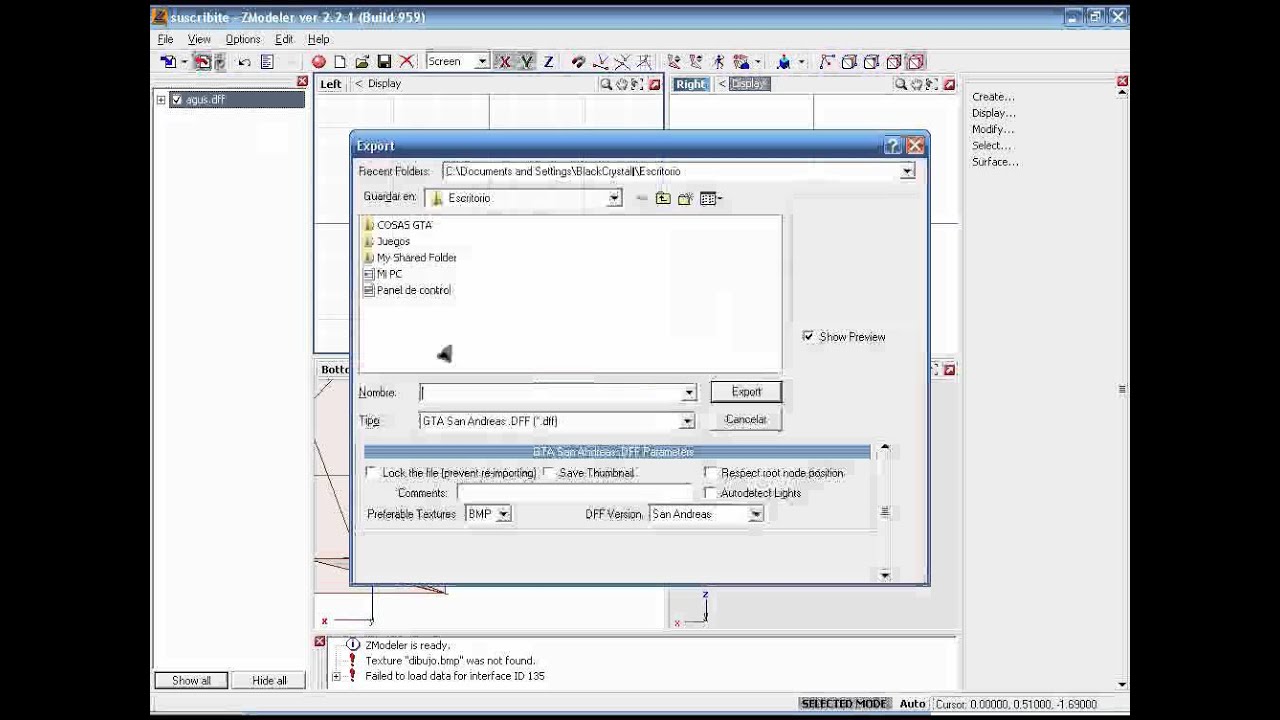Image resolution: width=1280 pixels, height=720 pixels.
Task: Click the Hide all button
Action: (x=269, y=680)
